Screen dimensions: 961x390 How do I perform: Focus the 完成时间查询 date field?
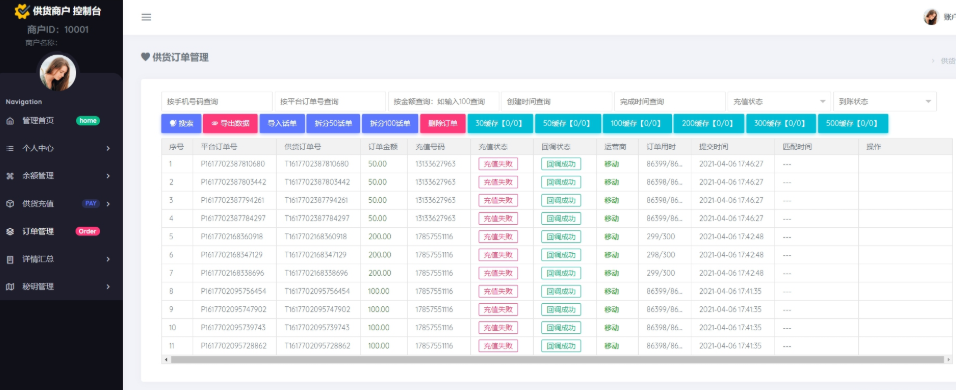[670, 101]
